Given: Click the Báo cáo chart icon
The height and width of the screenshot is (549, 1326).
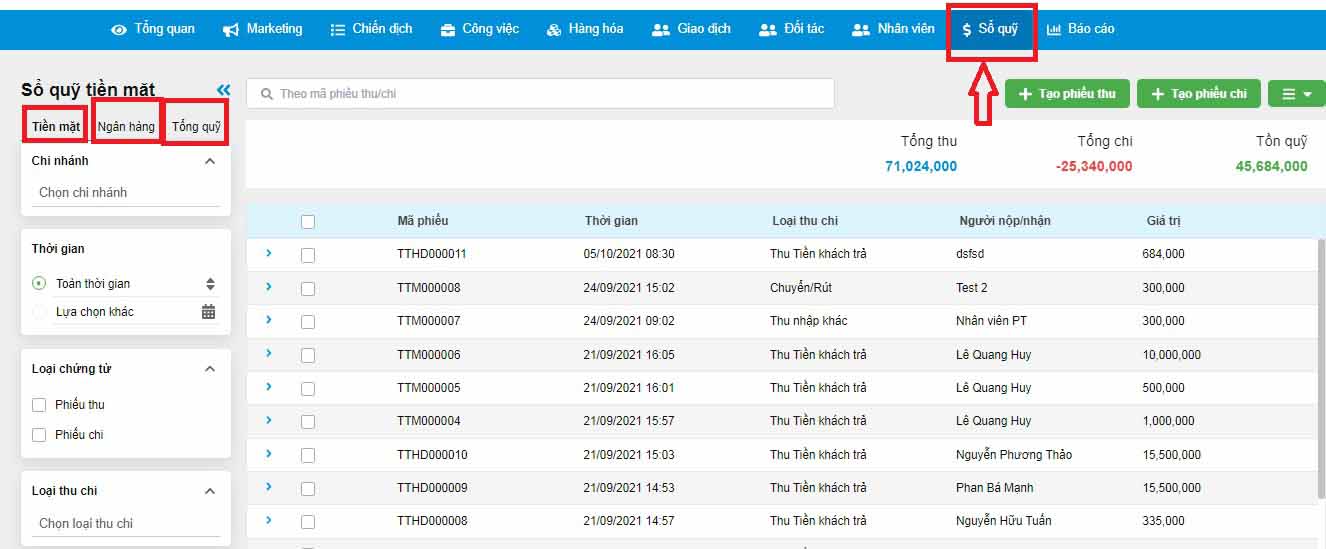Looking at the screenshot, I should click(1054, 30).
